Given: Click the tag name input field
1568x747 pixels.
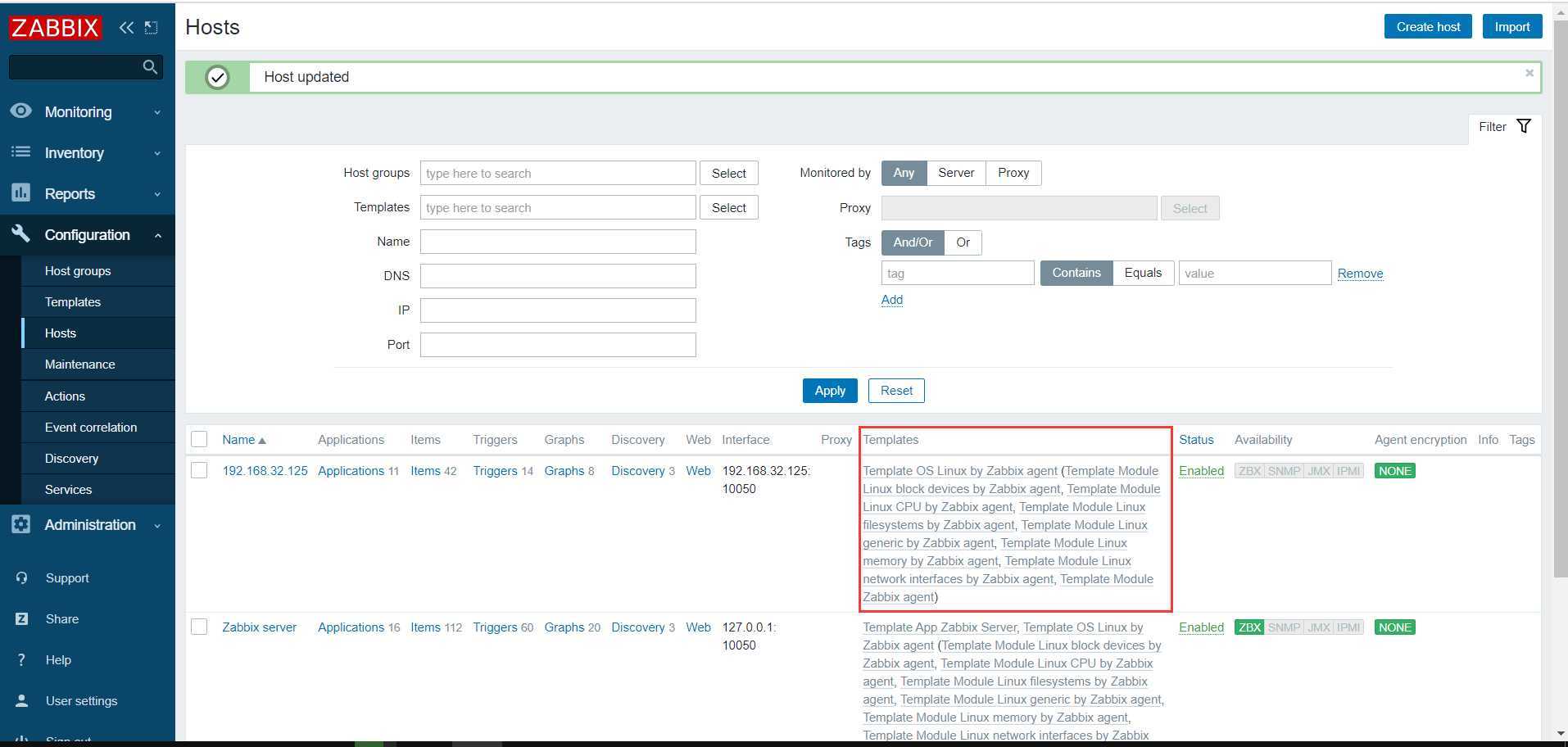Looking at the screenshot, I should coord(958,273).
